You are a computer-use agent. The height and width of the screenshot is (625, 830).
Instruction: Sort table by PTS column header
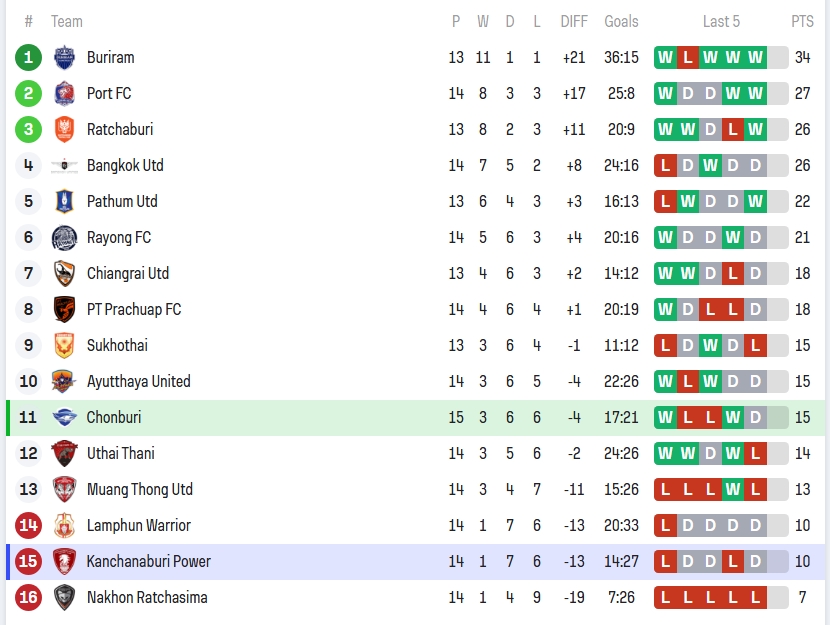click(x=802, y=21)
